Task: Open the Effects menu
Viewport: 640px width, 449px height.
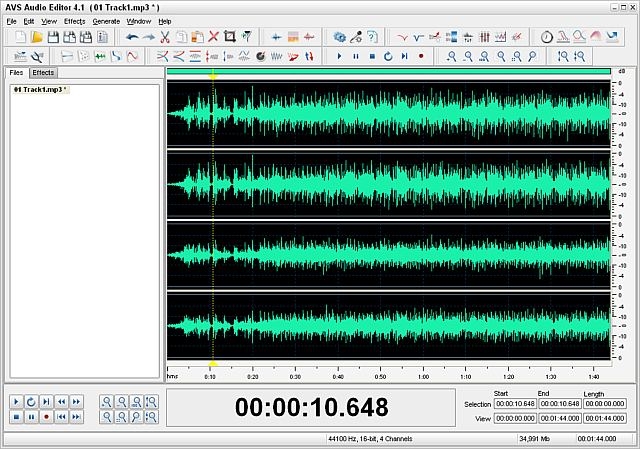Action: [x=74, y=21]
